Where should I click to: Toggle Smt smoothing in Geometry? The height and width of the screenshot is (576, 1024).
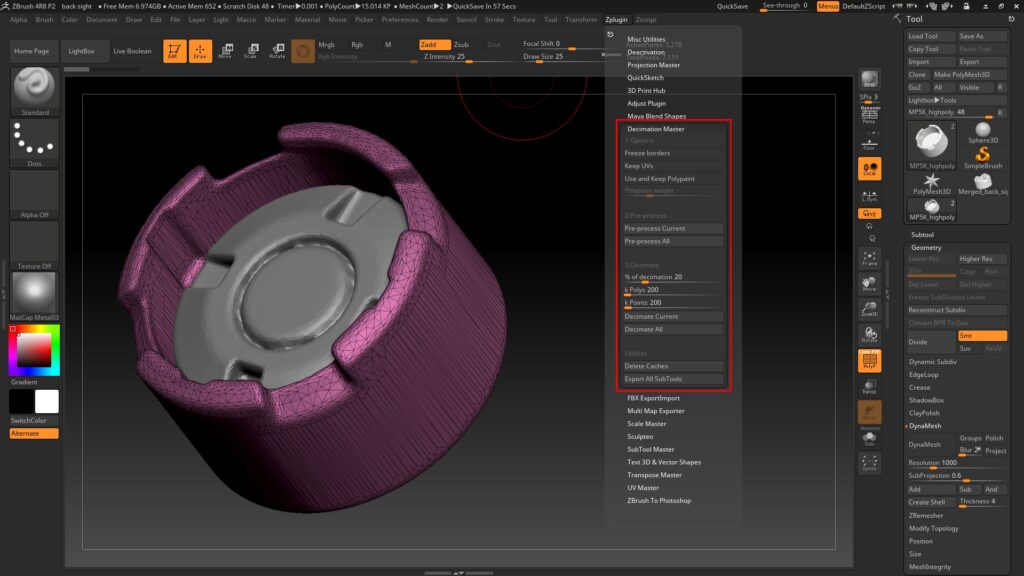pyautogui.click(x=982, y=336)
